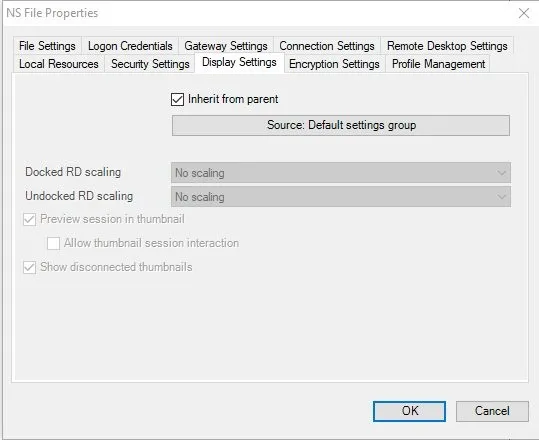Open the File Settings tab
The height and width of the screenshot is (440, 539).
[47, 46]
